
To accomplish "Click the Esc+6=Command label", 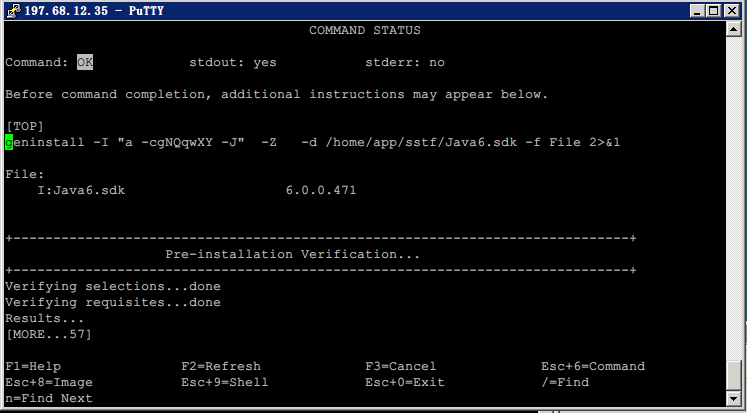I will click(593, 366).
